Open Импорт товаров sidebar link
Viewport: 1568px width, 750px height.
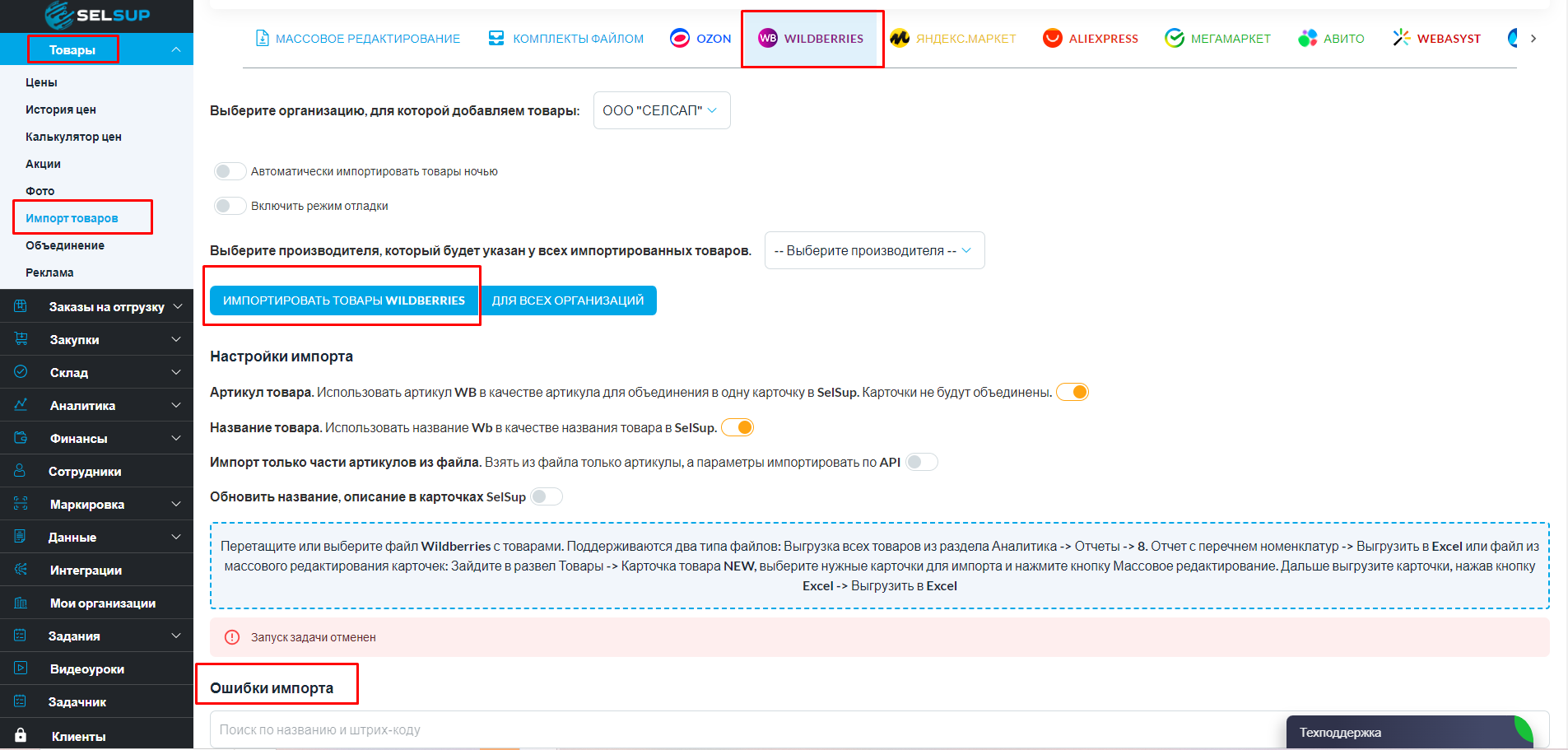click(x=72, y=218)
